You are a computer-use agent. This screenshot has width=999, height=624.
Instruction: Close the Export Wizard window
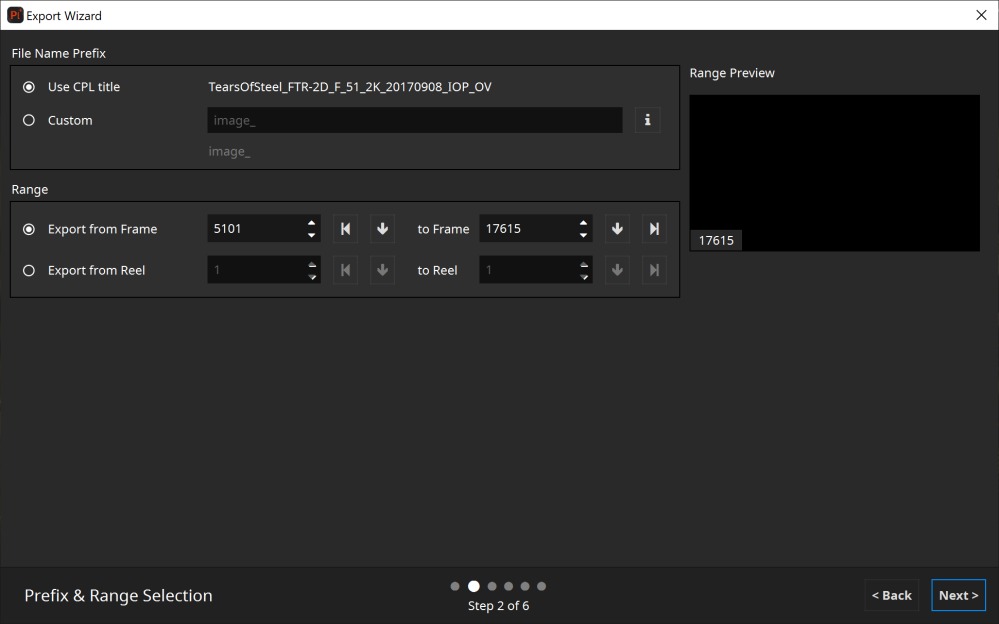[980, 15]
